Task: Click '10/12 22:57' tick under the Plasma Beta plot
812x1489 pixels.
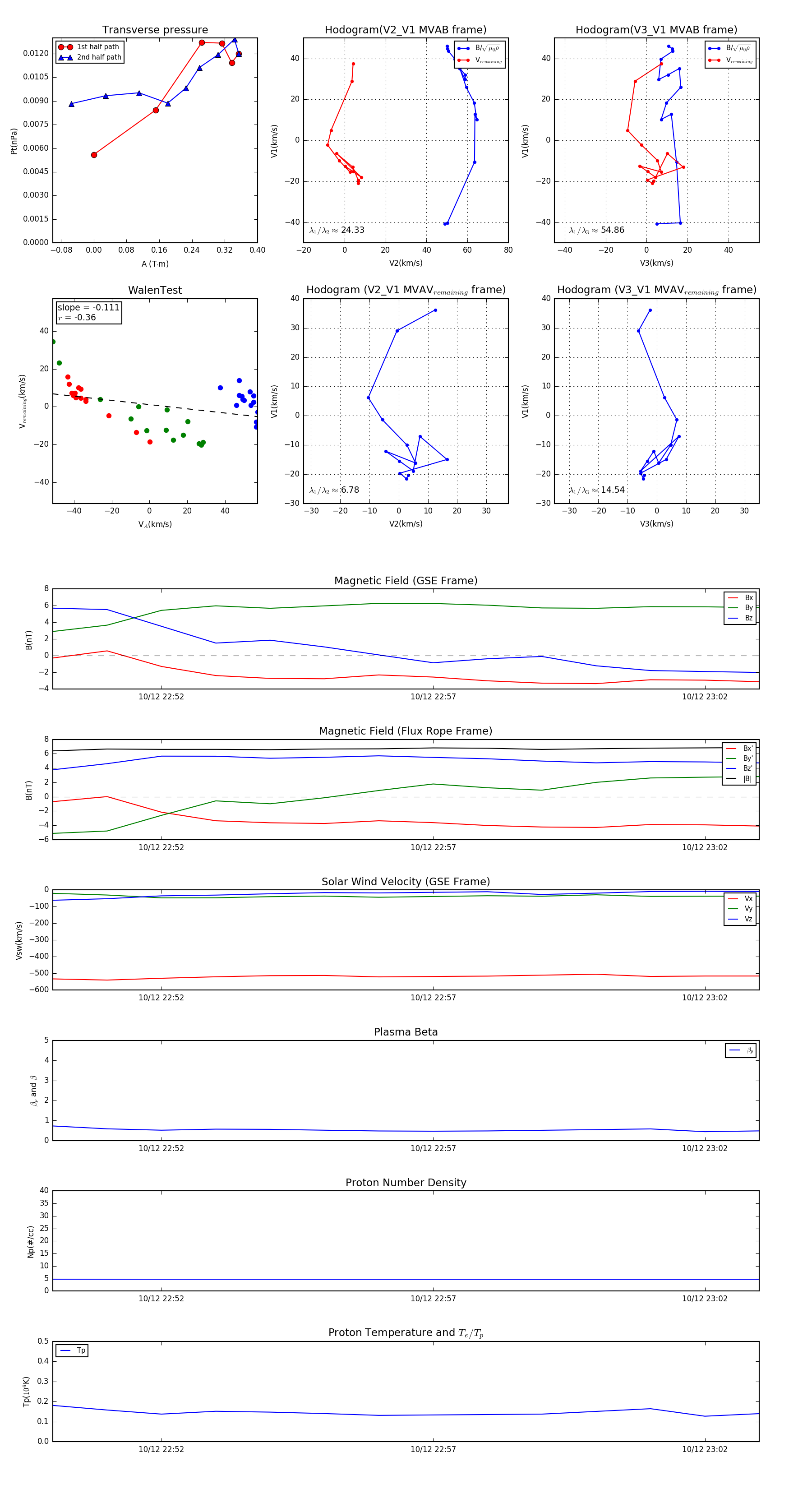Action: [x=433, y=1148]
